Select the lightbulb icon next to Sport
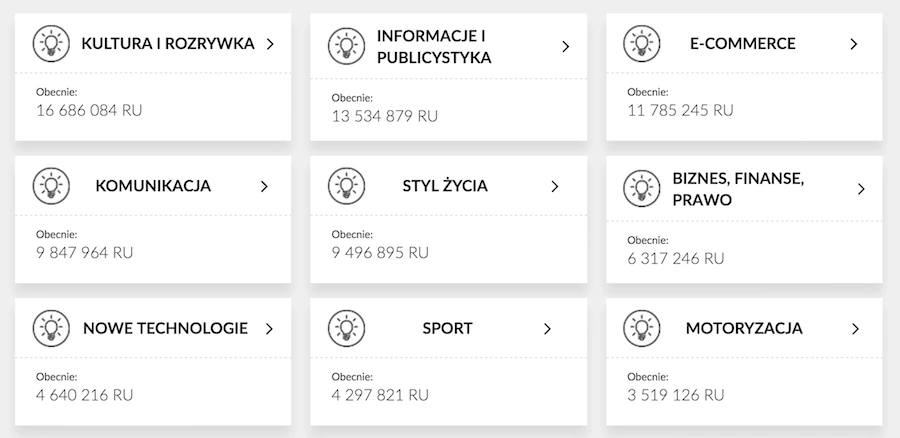Screen dimensions: 900x438 (x=346, y=328)
